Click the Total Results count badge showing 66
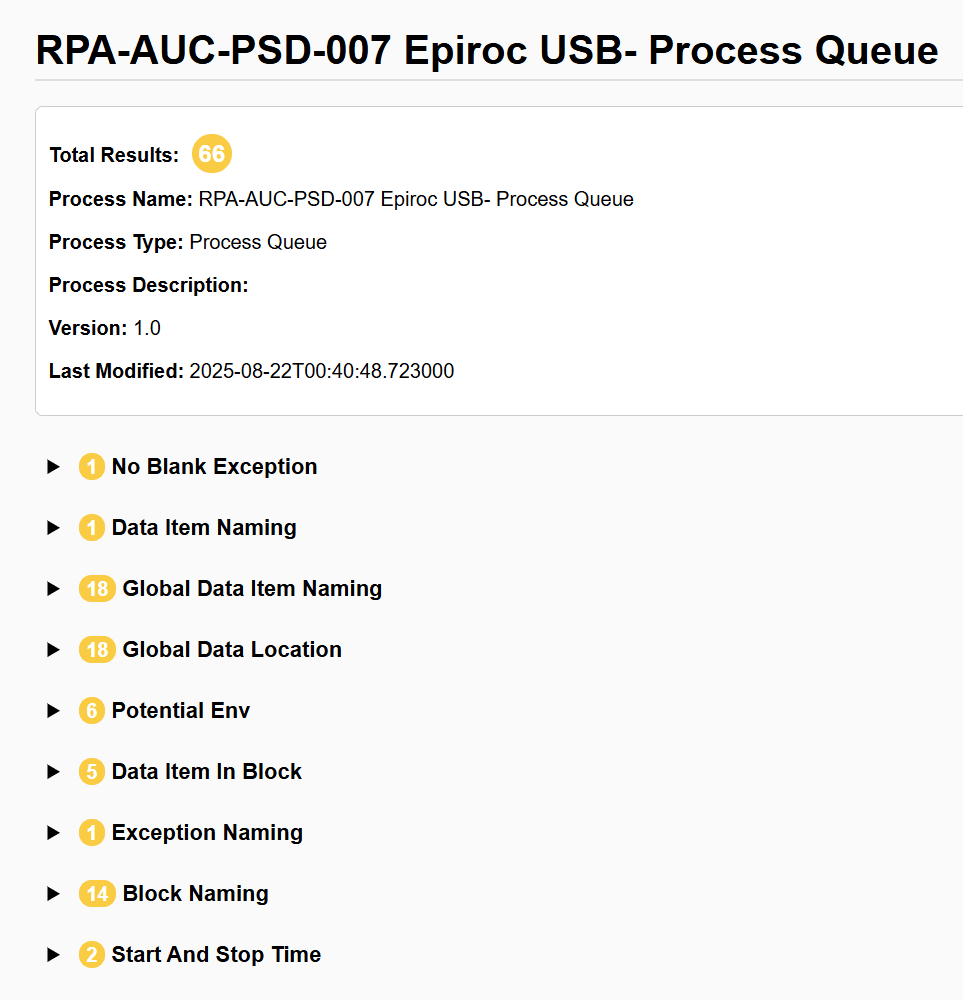The image size is (963, 1000). click(211, 154)
